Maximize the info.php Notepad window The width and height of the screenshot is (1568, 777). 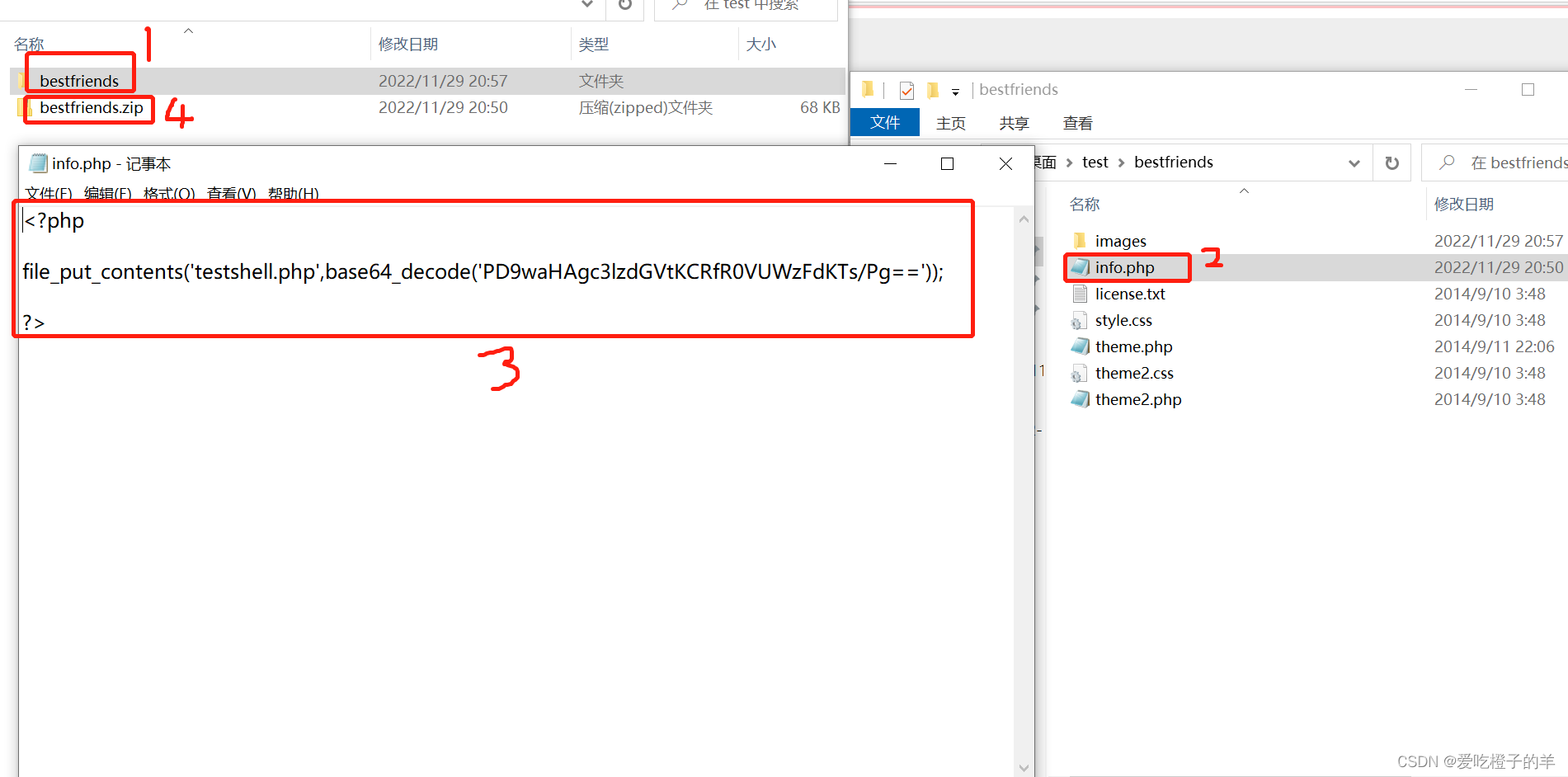click(x=947, y=163)
